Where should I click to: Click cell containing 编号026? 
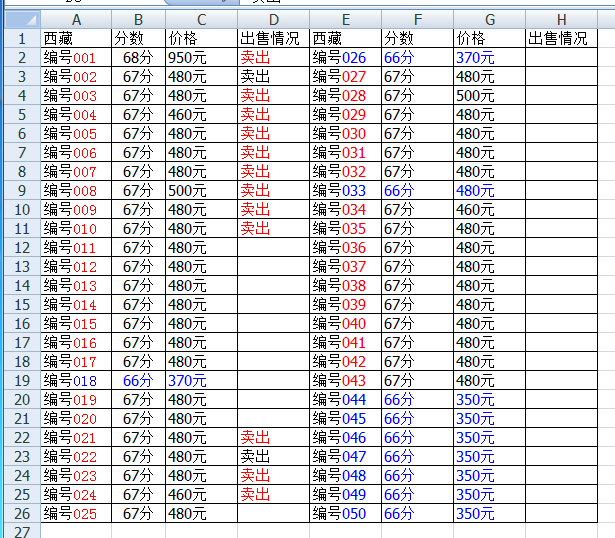pyautogui.click(x=345, y=57)
